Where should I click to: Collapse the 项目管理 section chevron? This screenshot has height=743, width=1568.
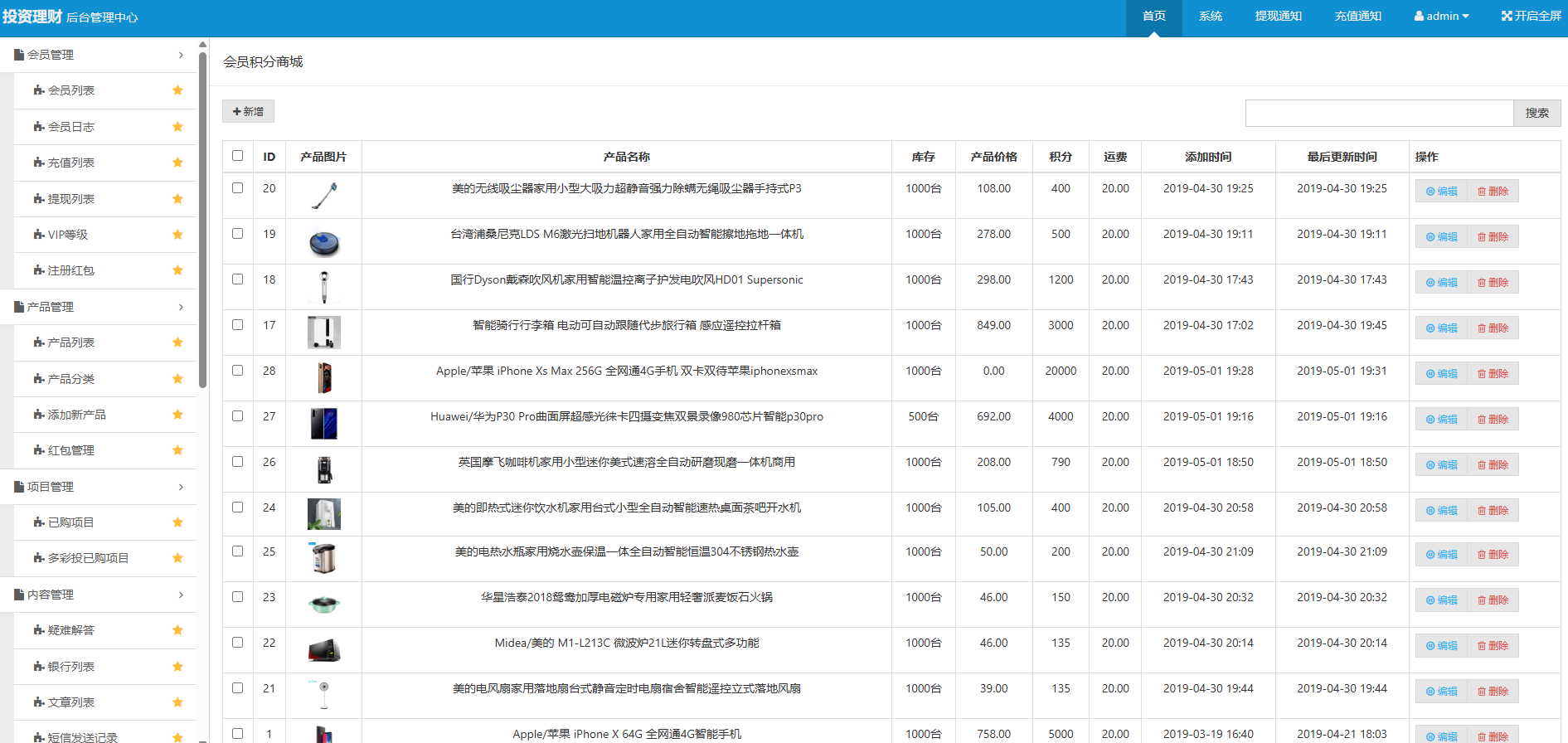(x=181, y=487)
